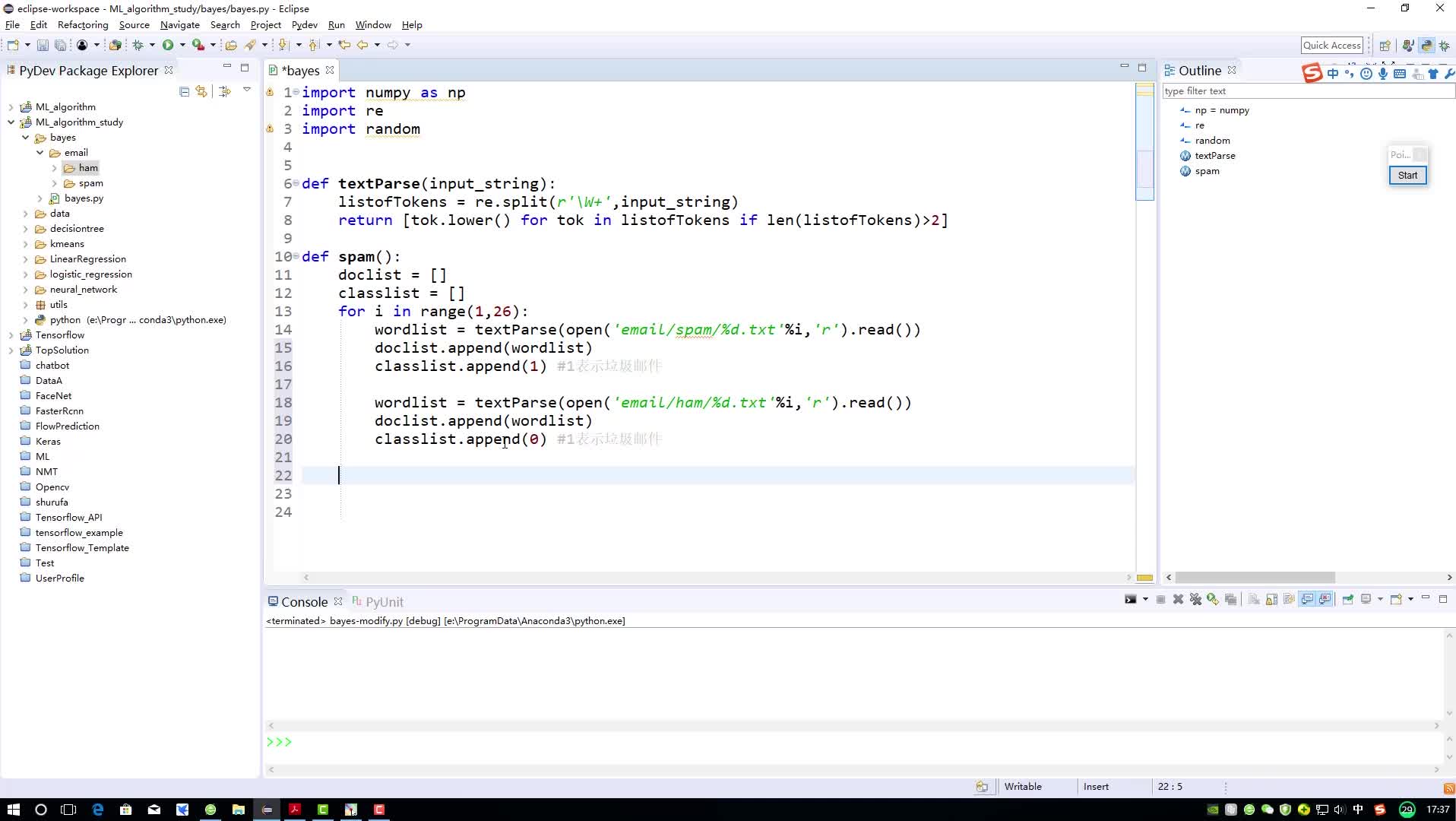
Task: Expand the Tensorflow project
Action: click(11, 335)
